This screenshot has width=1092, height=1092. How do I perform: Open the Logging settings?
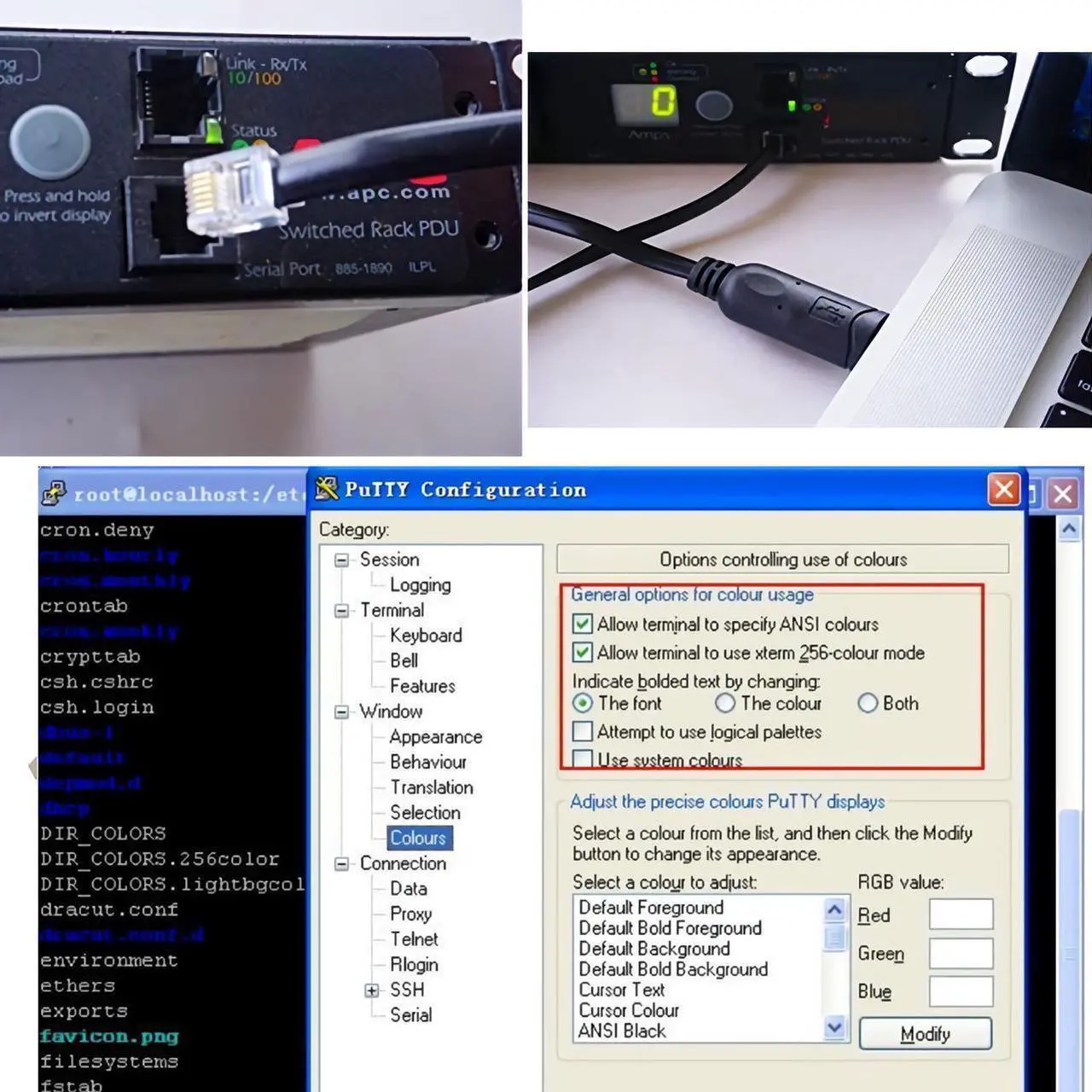420,585
